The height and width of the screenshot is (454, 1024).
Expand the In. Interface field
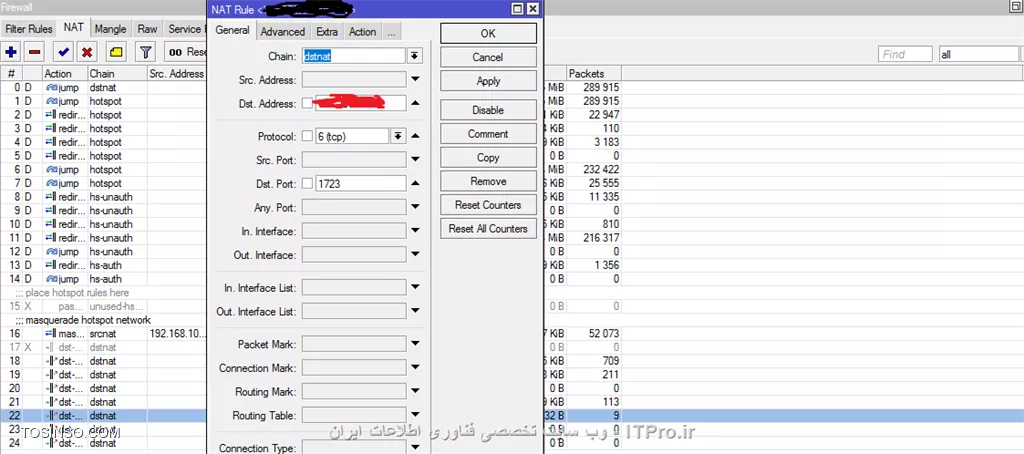415,231
